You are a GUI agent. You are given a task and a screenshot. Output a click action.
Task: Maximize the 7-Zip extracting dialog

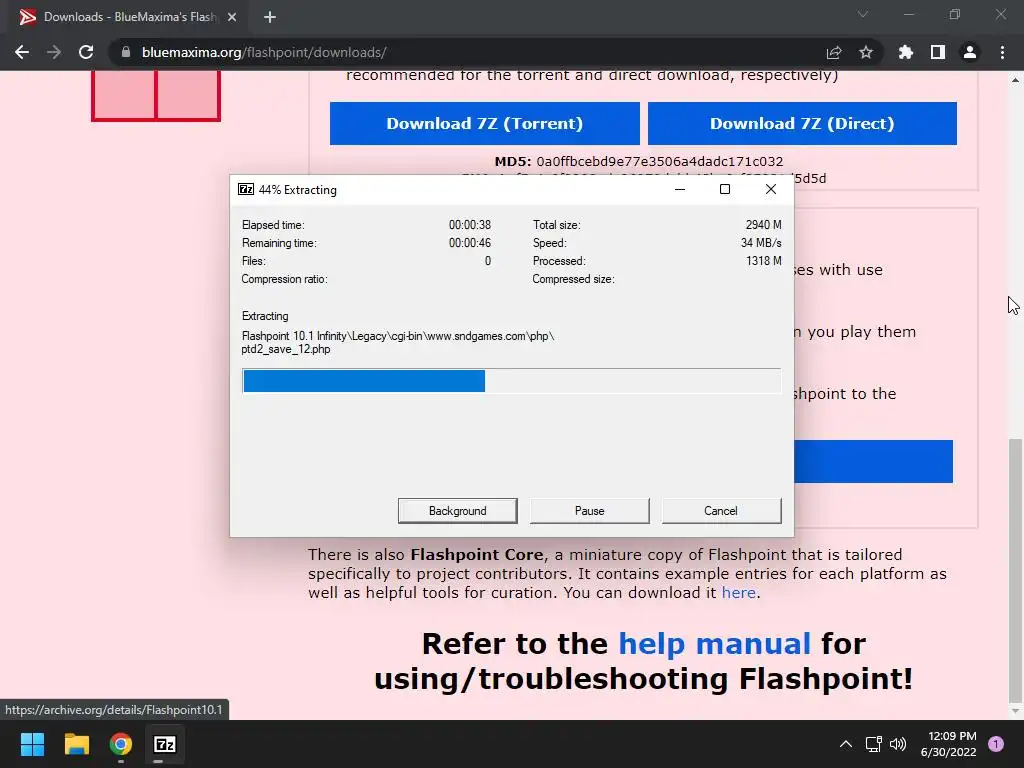pyautogui.click(x=725, y=189)
